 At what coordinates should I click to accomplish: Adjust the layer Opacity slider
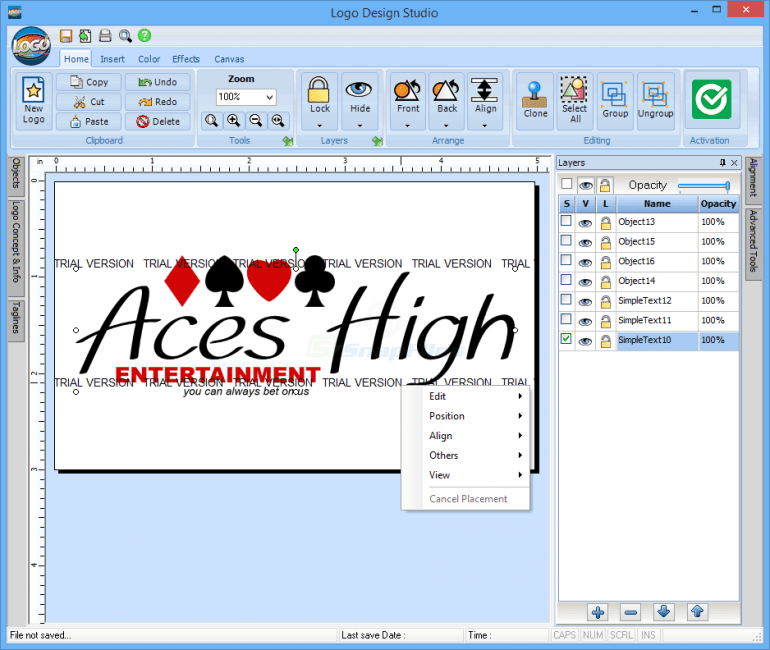pyautogui.click(x=705, y=185)
